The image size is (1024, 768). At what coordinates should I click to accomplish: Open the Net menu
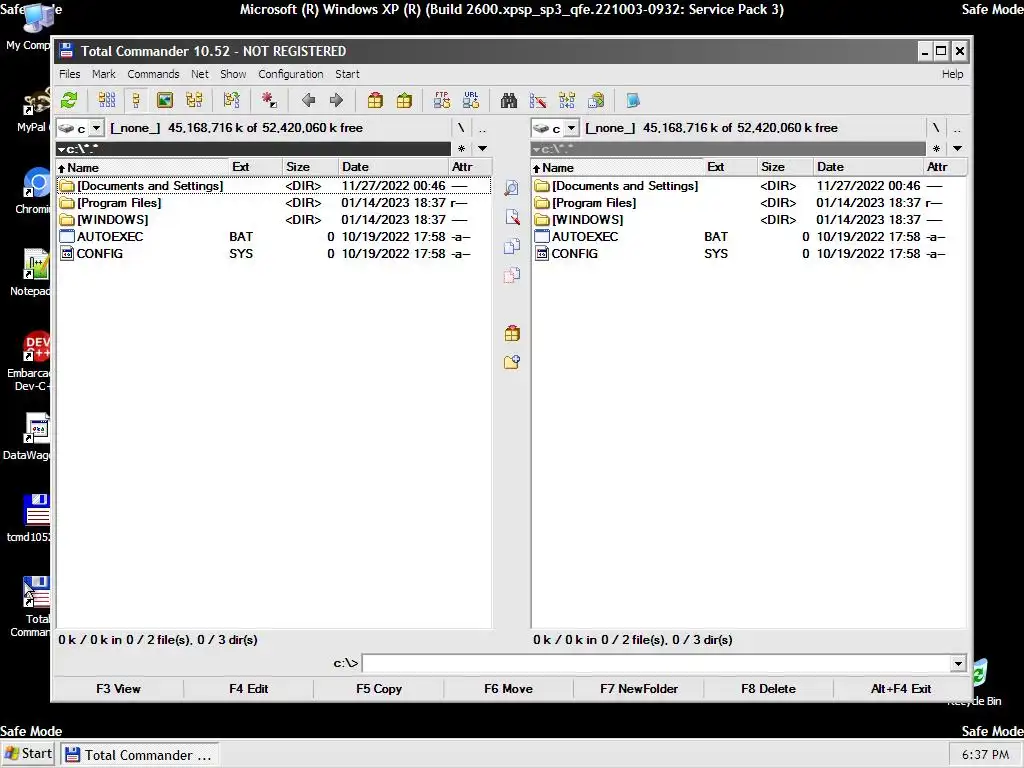[x=200, y=74]
